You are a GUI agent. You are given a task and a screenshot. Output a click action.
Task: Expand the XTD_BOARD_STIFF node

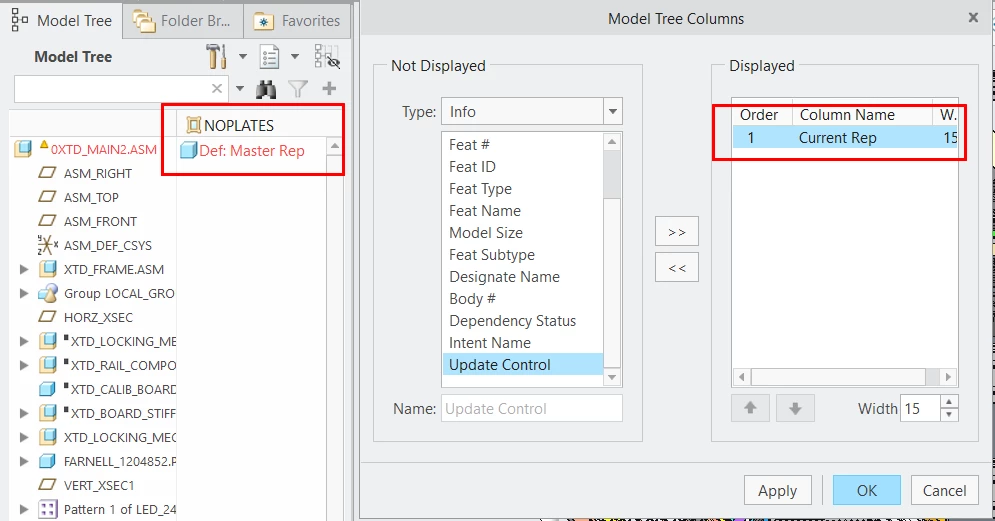(x=24, y=414)
